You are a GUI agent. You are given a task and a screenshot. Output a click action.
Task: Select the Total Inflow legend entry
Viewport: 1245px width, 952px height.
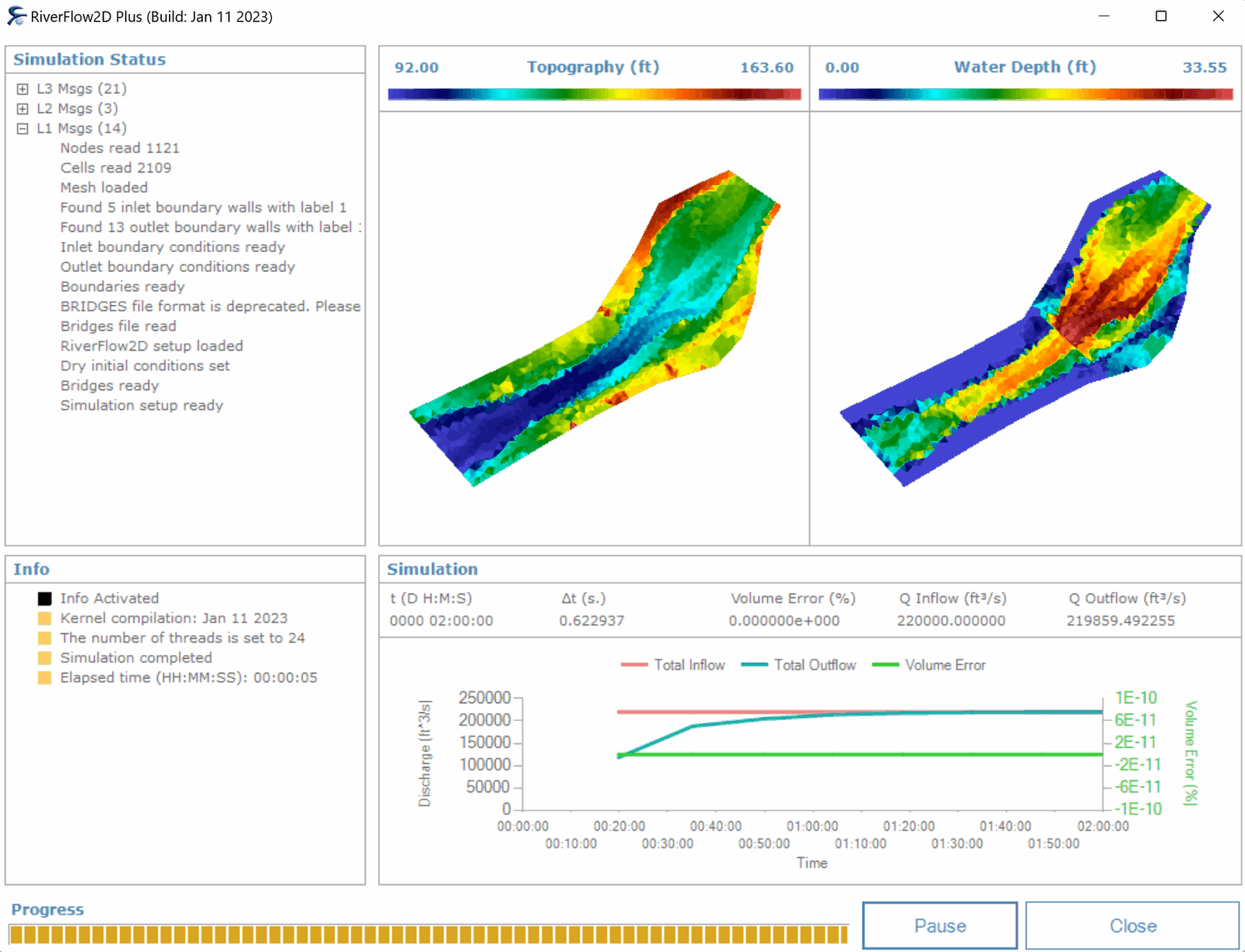click(x=674, y=665)
